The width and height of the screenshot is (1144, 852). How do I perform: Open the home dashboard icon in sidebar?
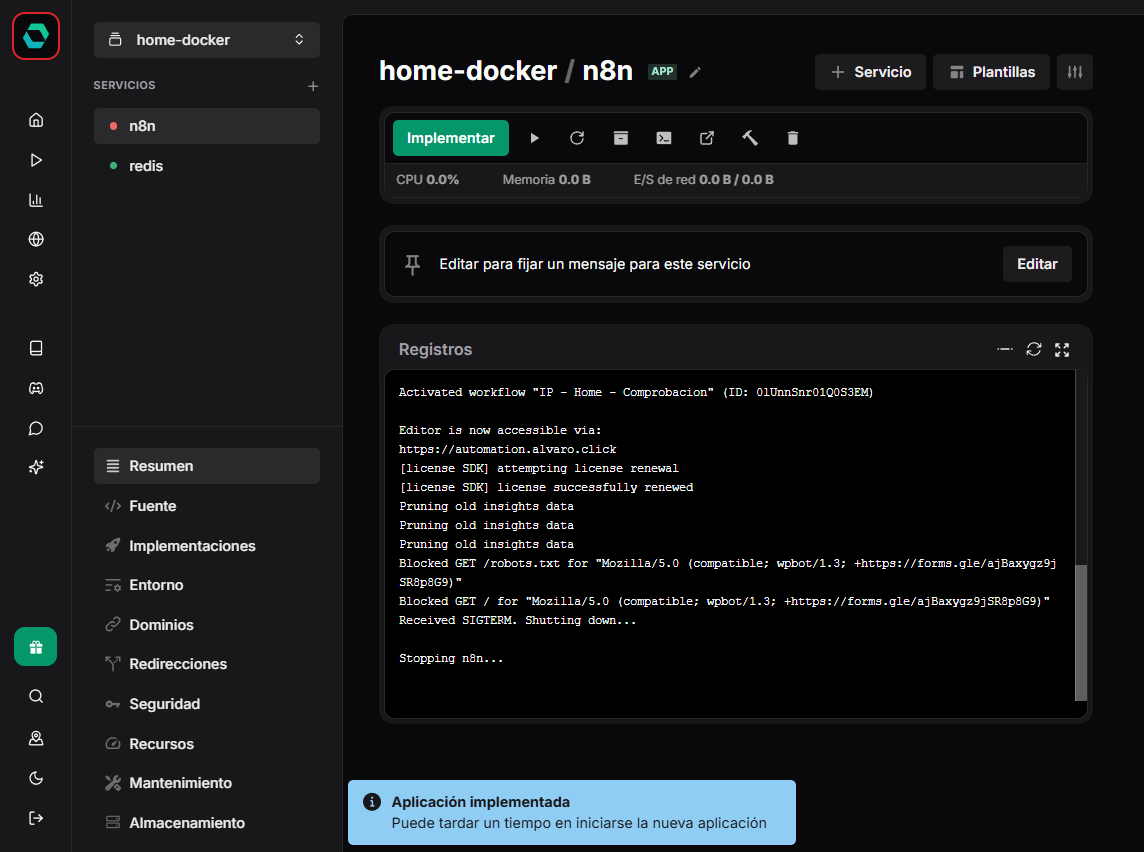[x=36, y=120]
